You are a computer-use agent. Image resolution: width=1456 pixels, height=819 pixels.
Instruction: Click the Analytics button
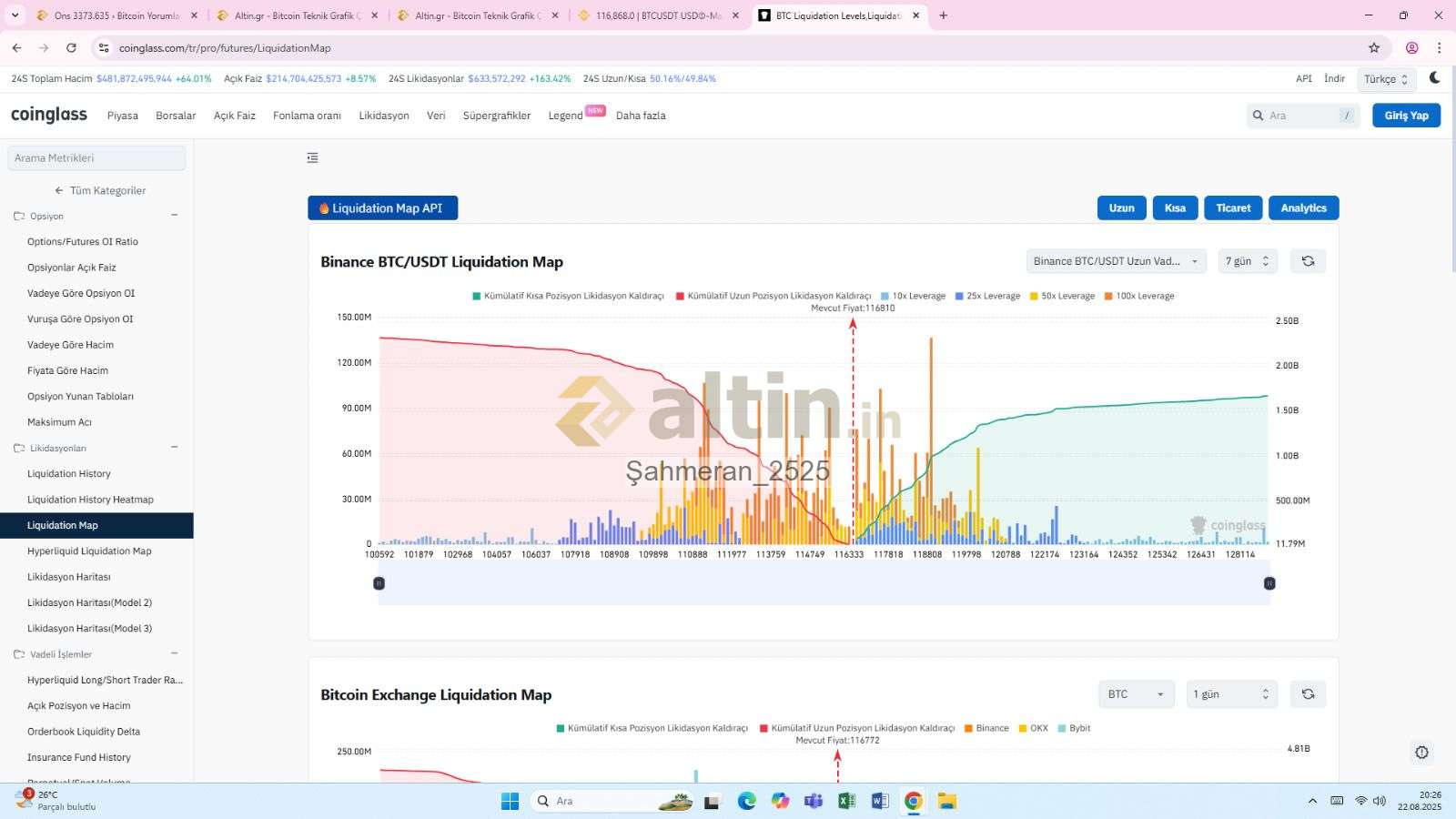coord(1303,208)
